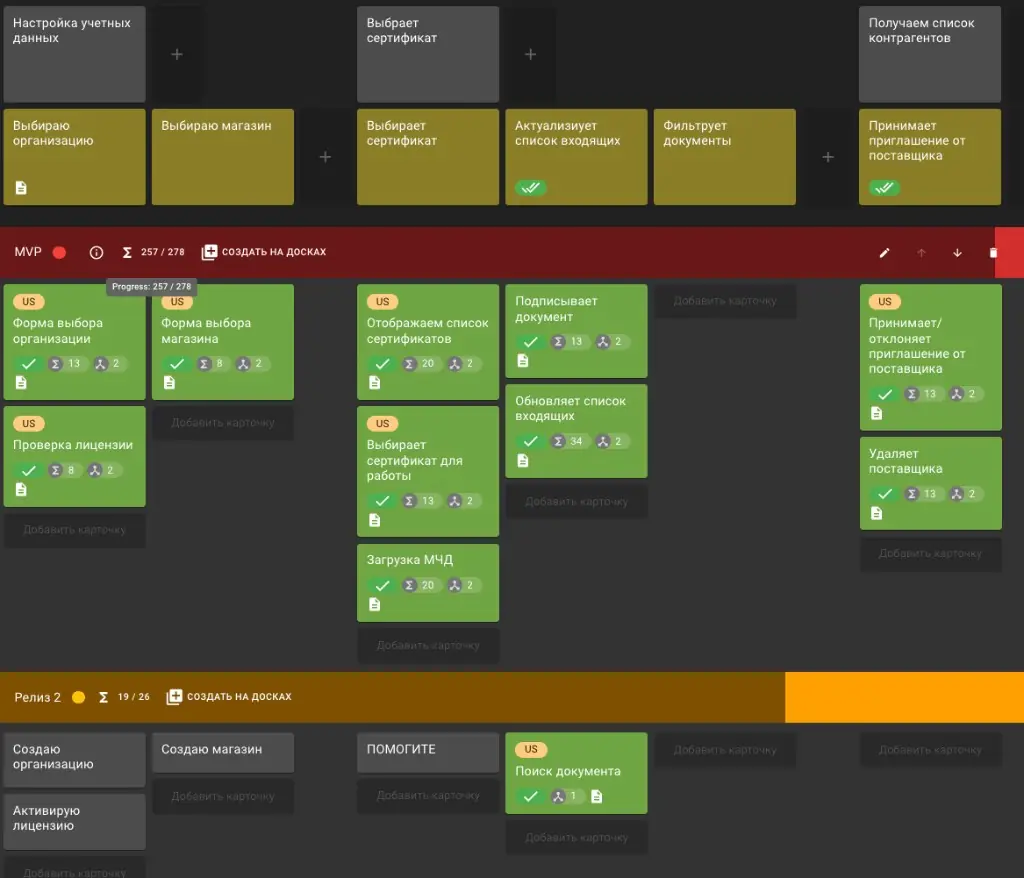Toggle check on 'Выбирает сертификат для работы'
The image size is (1024, 878).
click(383, 501)
